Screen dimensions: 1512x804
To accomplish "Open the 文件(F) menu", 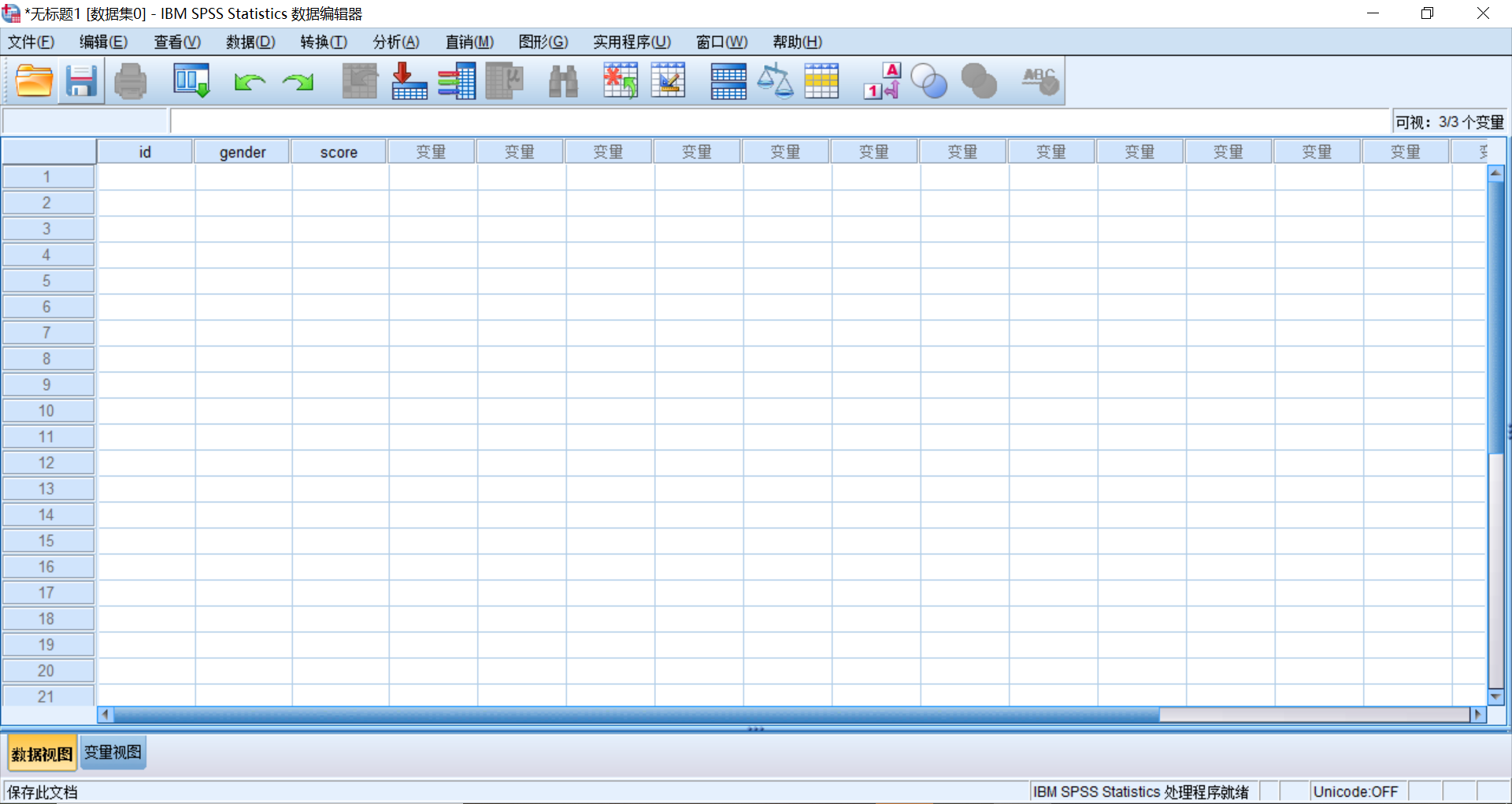I will (31, 42).
